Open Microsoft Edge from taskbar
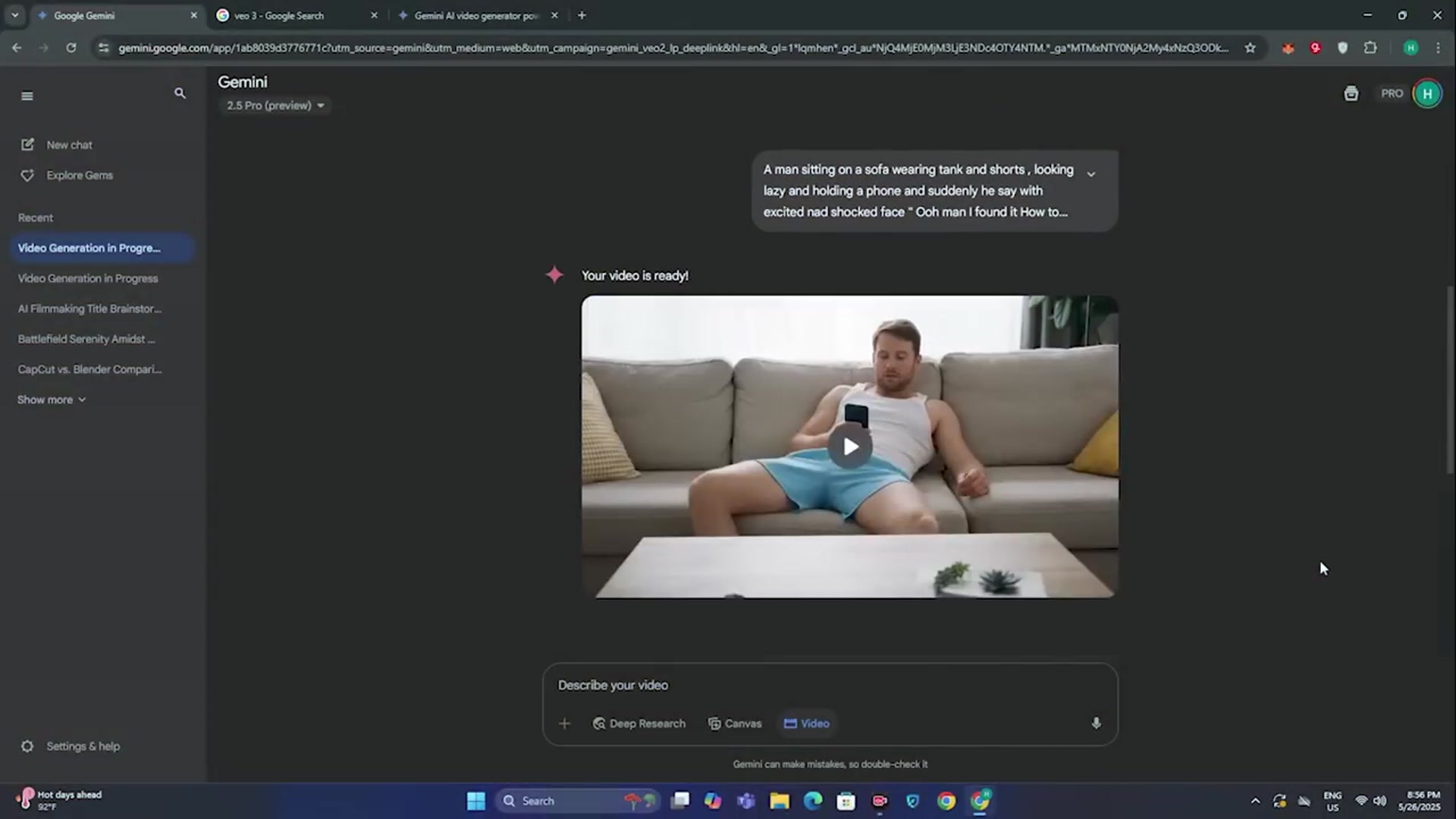This screenshot has height=819, width=1456. pos(813,801)
